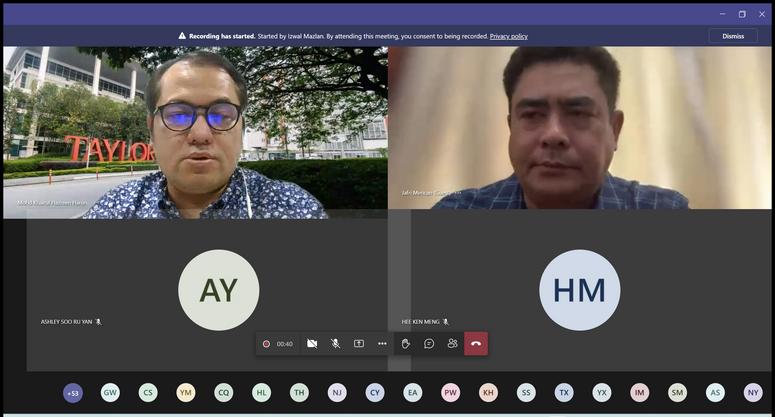Open the Privacy policy link
Viewport: 775px width, 417px height.
tap(509, 36)
